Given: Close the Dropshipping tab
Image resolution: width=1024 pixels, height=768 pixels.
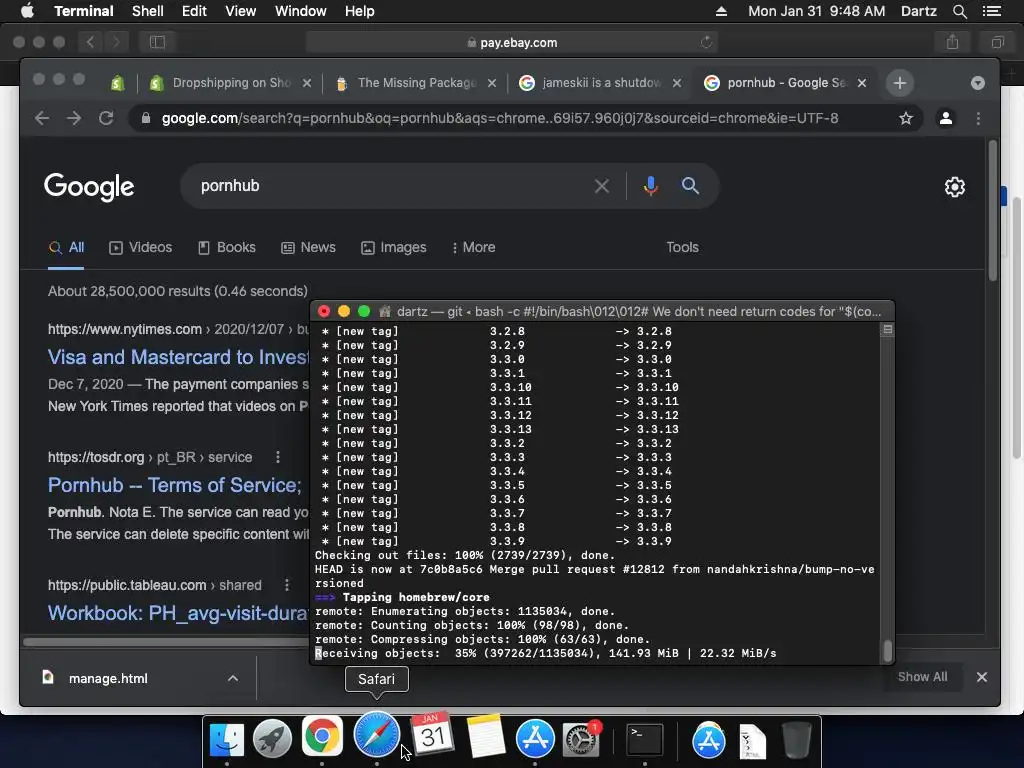Looking at the screenshot, I should point(307,83).
